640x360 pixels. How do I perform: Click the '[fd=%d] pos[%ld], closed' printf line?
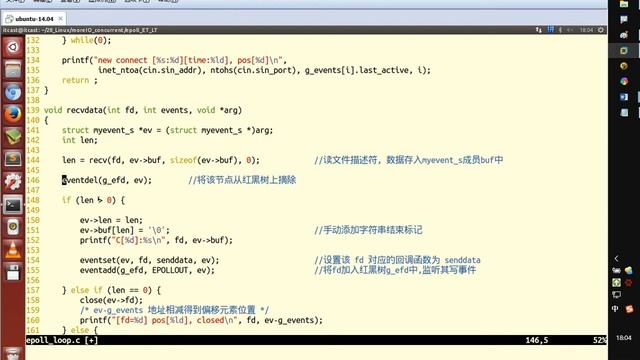201,320
